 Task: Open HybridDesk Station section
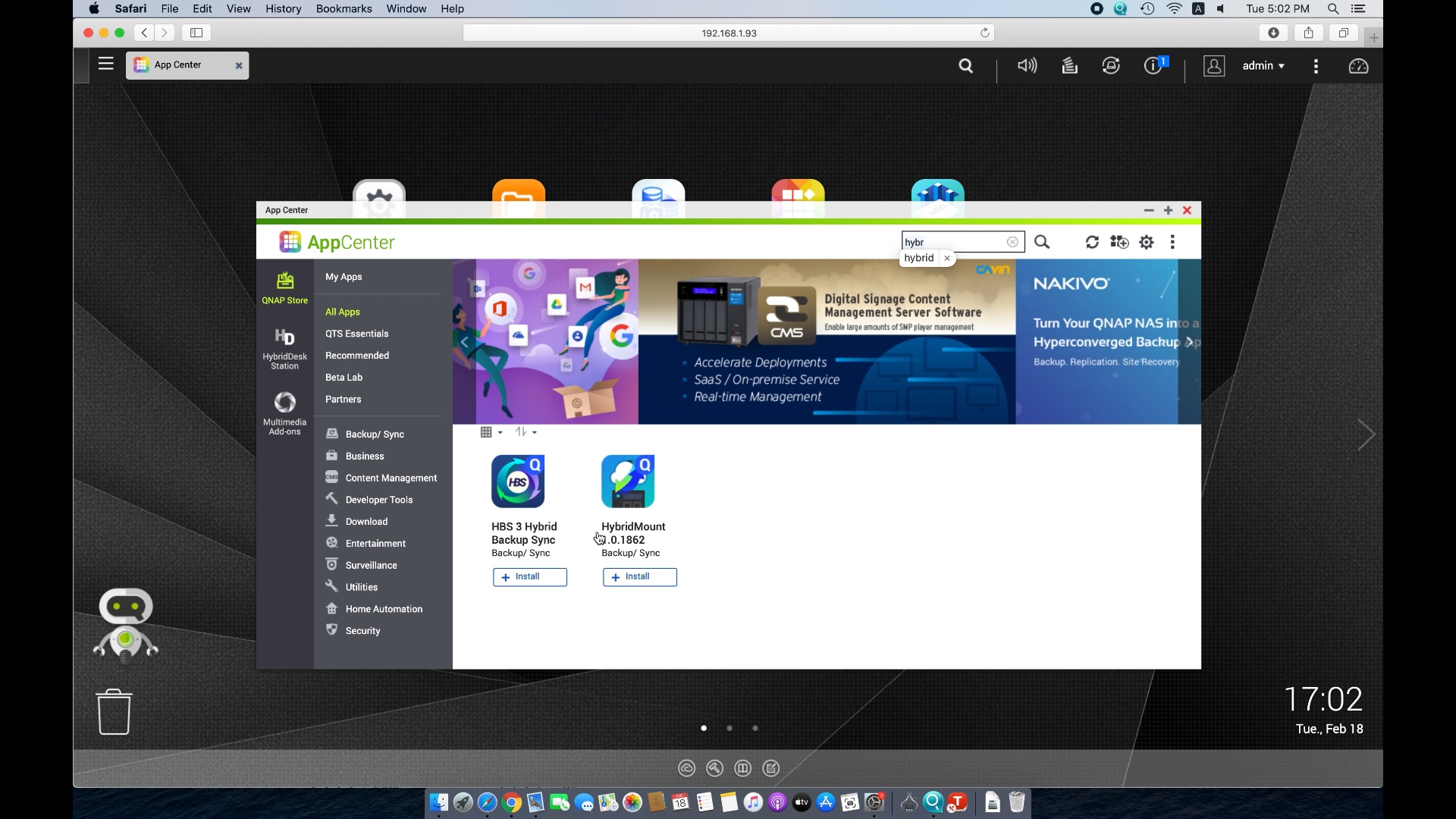tap(284, 349)
